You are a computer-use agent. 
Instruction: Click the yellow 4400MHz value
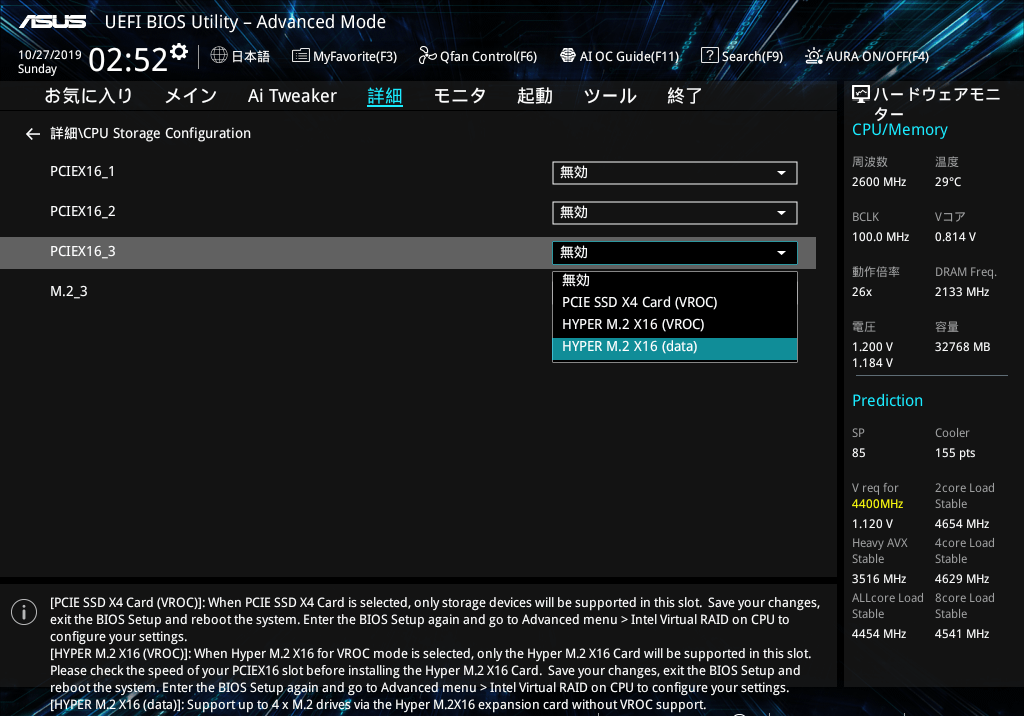(x=877, y=504)
